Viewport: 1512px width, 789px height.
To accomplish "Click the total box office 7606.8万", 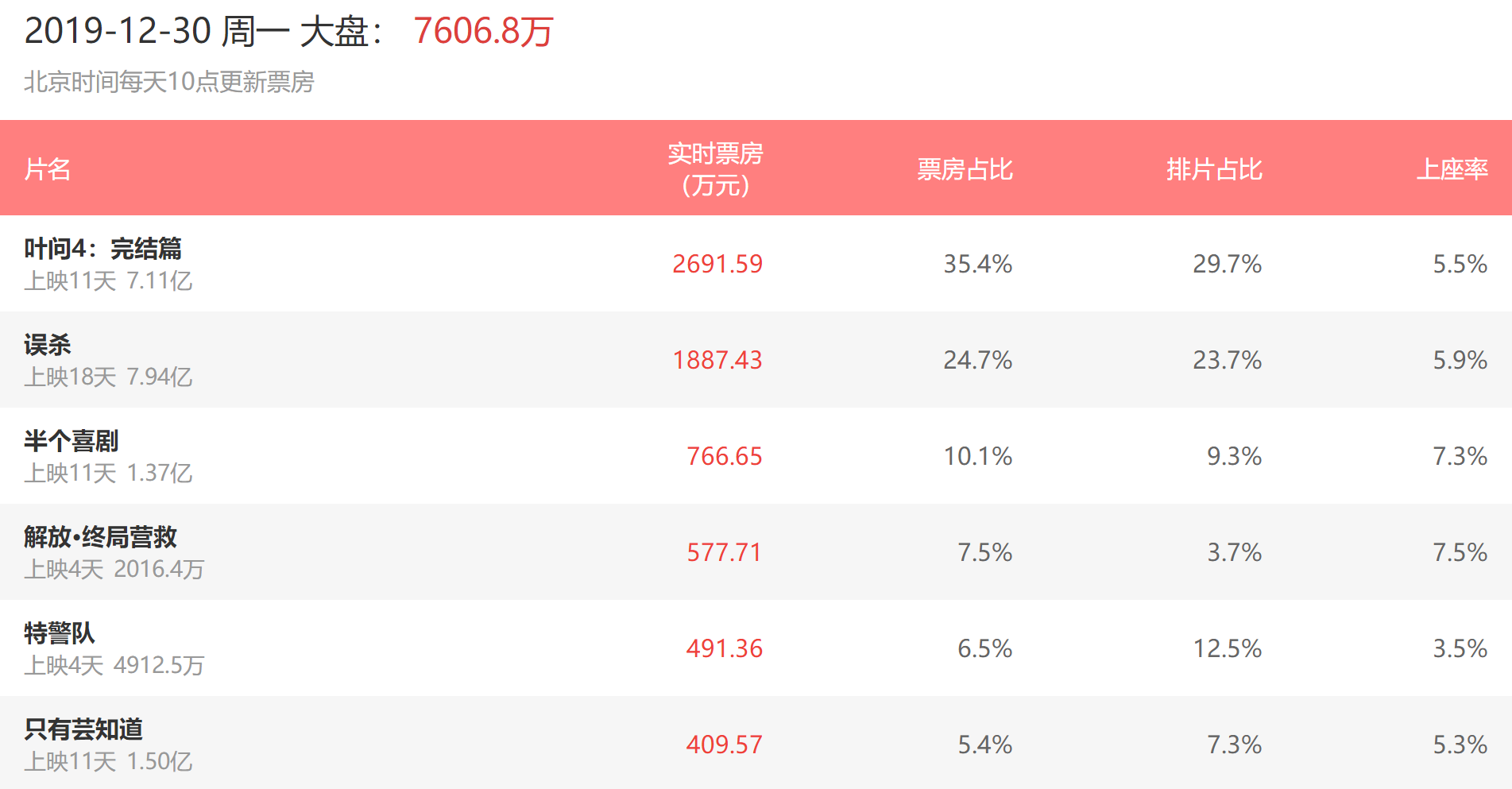I will pyautogui.click(x=483, y=32).
